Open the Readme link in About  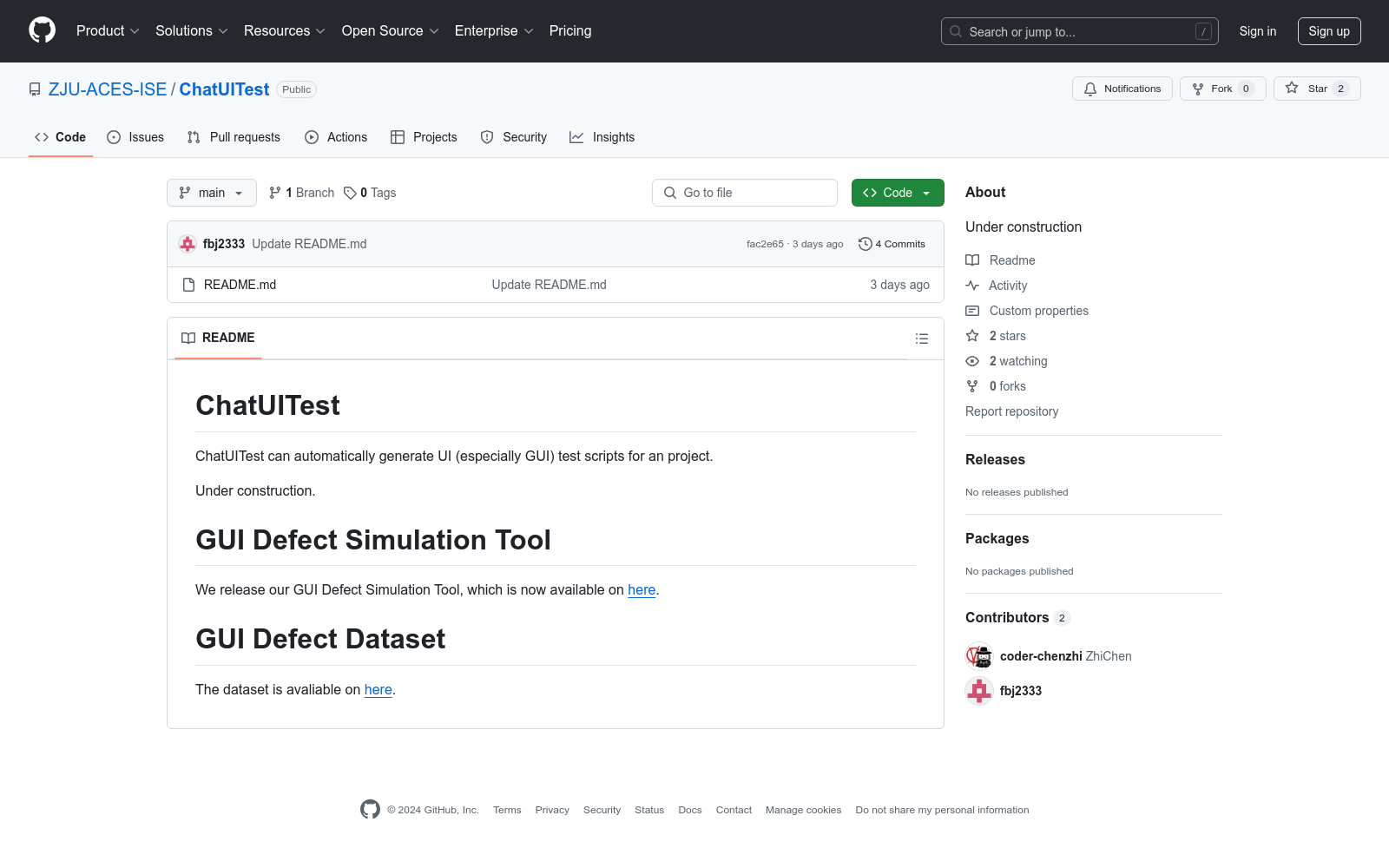1000,260
